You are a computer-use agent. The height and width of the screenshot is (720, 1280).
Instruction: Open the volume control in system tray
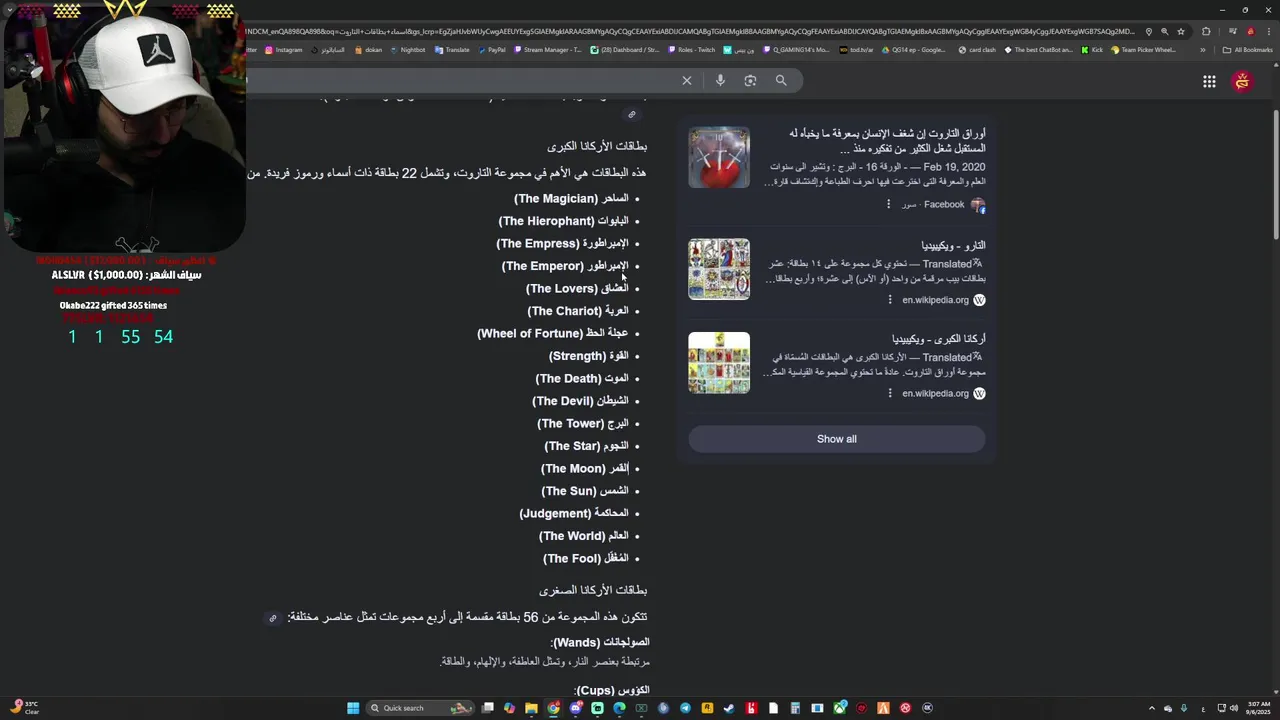pyautogui.click(x=1232, y=708)
